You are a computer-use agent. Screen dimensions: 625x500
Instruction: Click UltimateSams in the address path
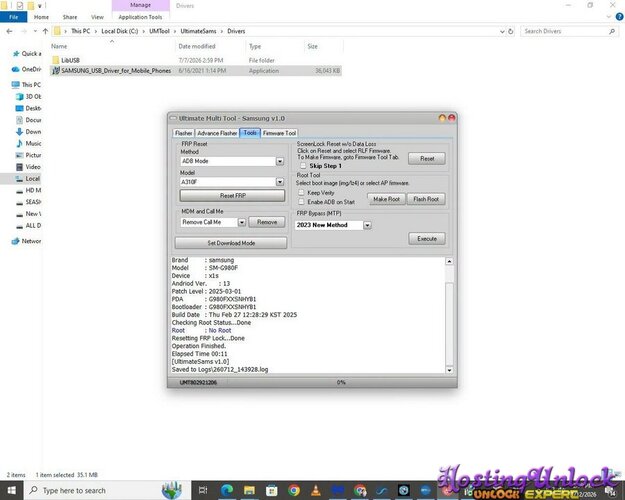[x=198, y=31]
